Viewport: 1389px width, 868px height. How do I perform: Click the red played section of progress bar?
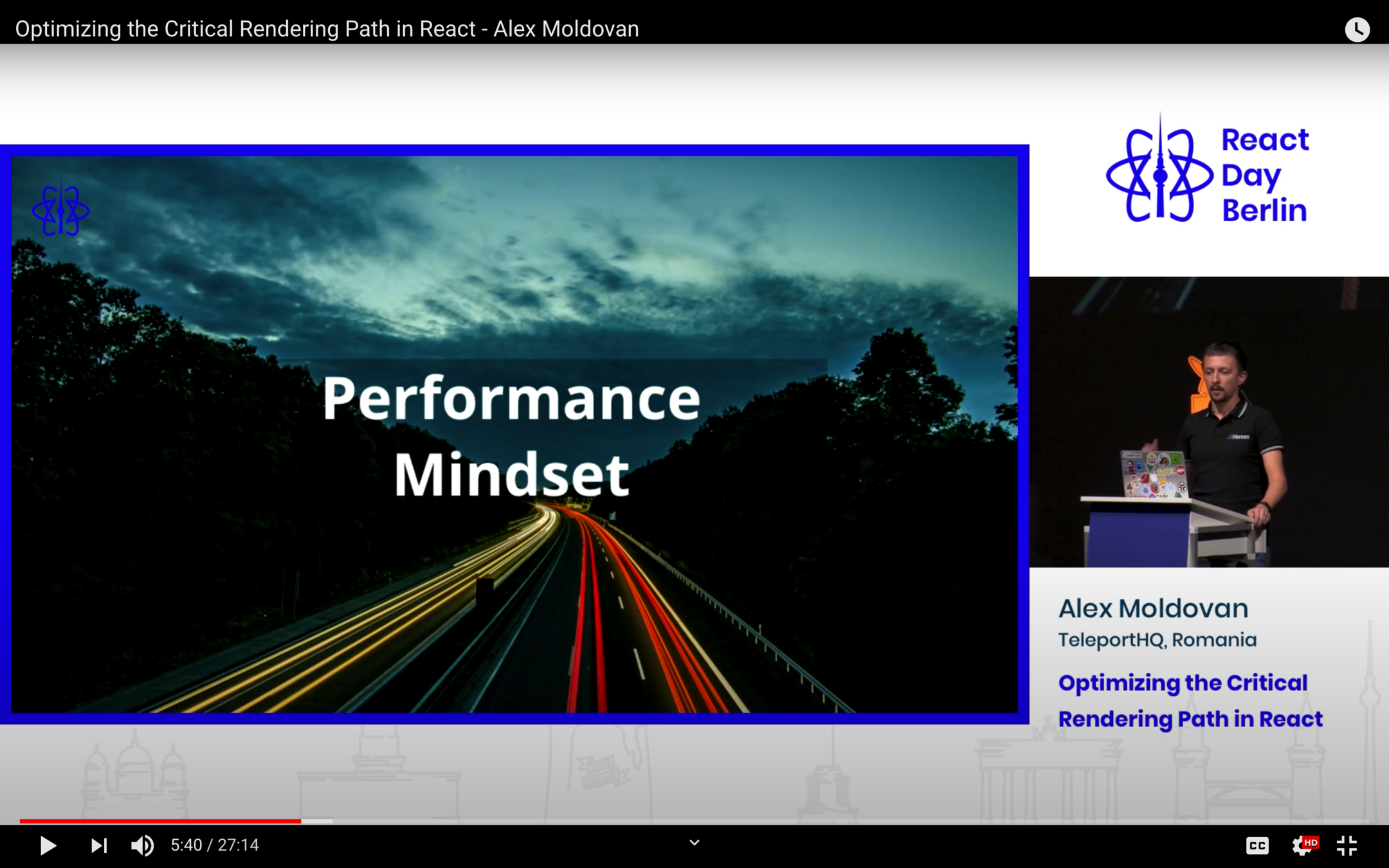click(x=161, y=821)
